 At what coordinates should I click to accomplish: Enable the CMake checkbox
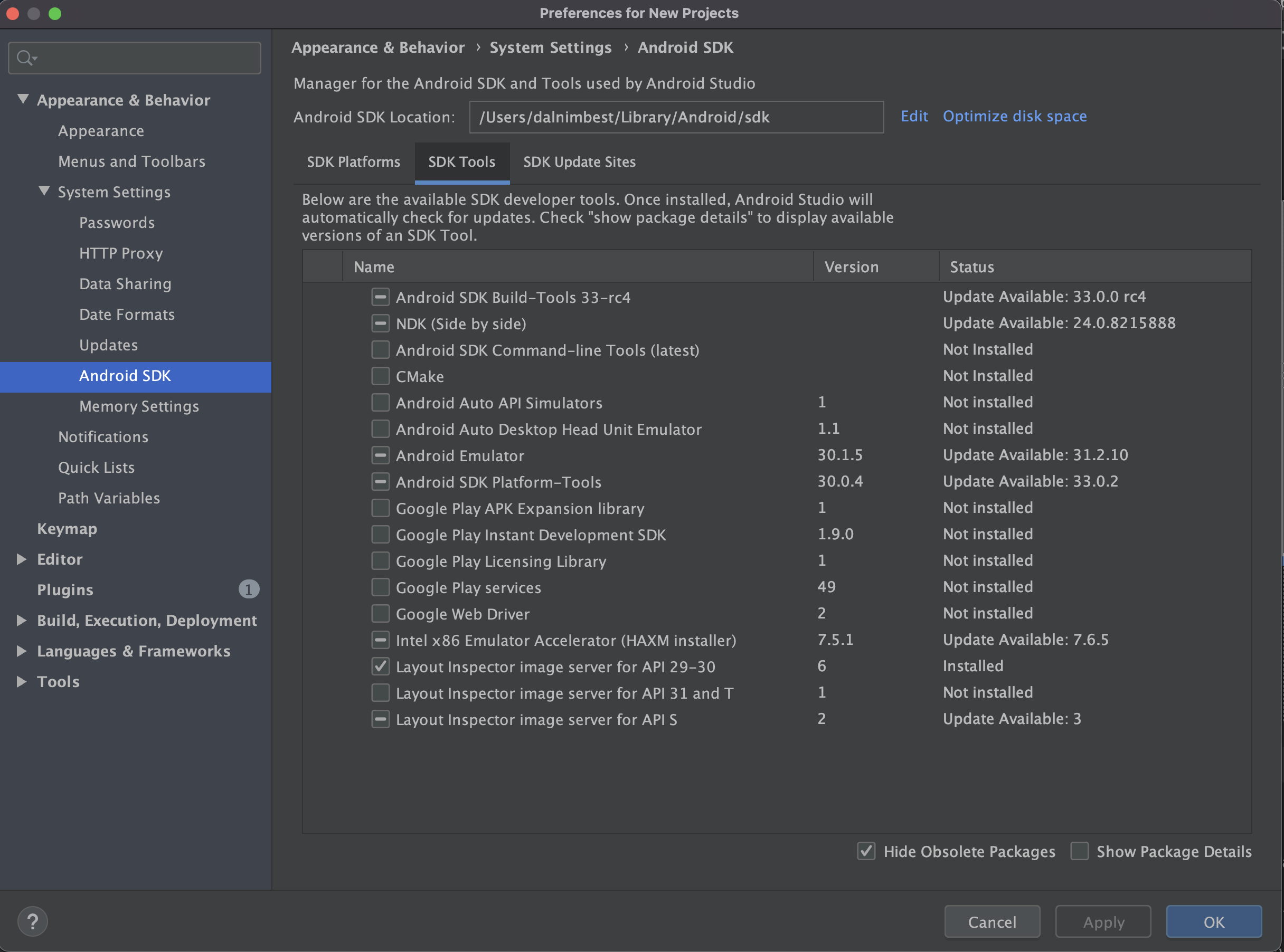click(381, 376)
